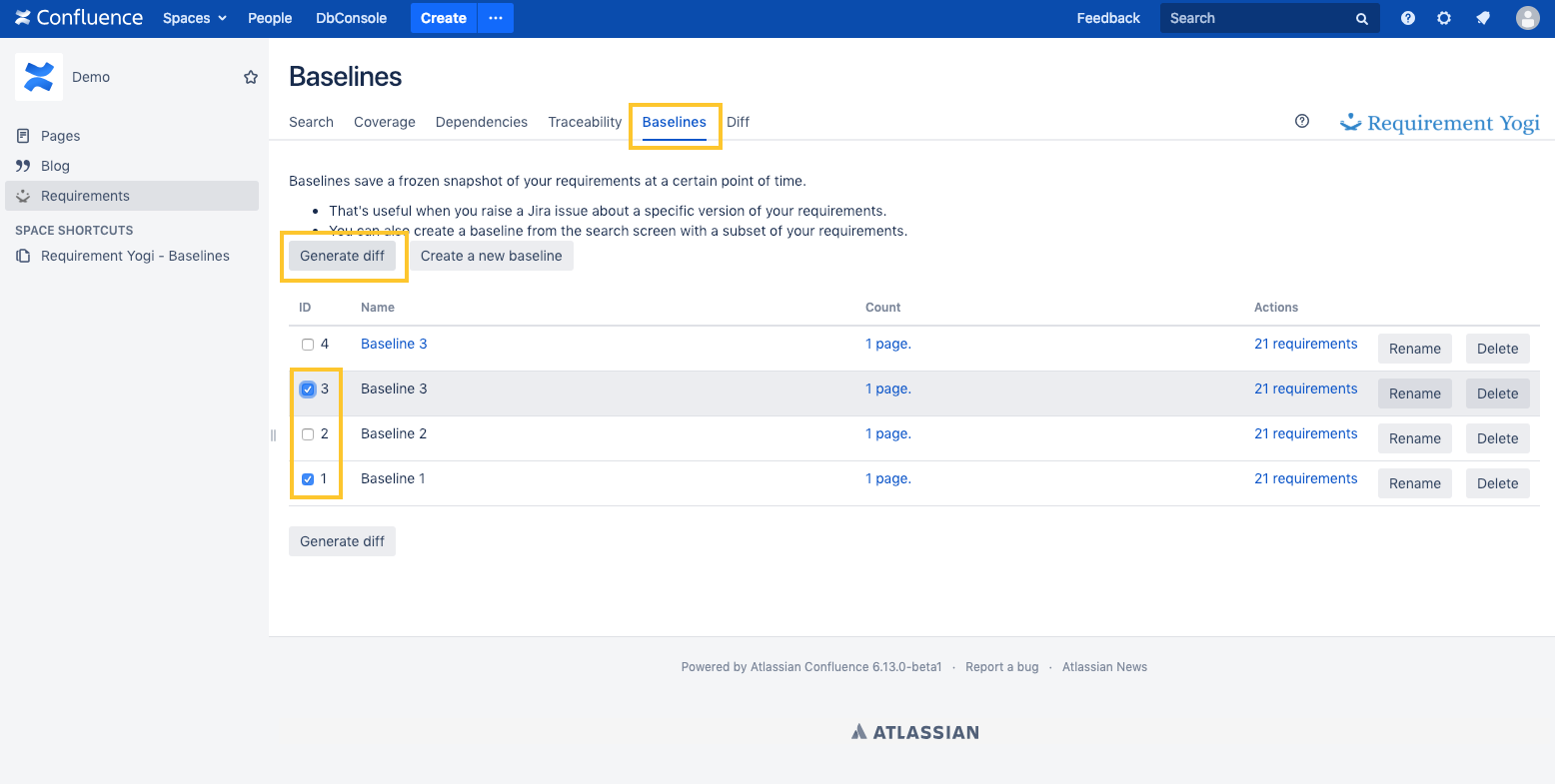
Task: Expand the Spaces dropdown menu
Action: [195, 18]
